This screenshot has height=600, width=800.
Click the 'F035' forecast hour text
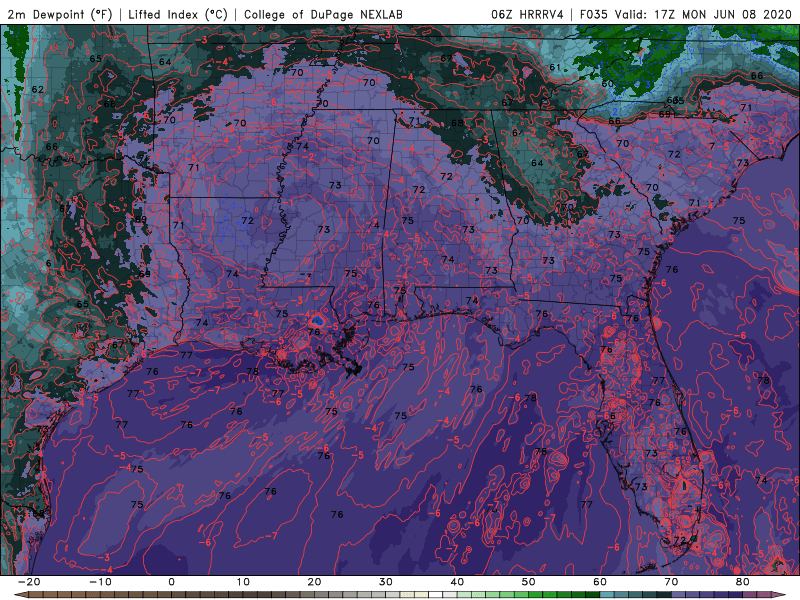point(594,14)
